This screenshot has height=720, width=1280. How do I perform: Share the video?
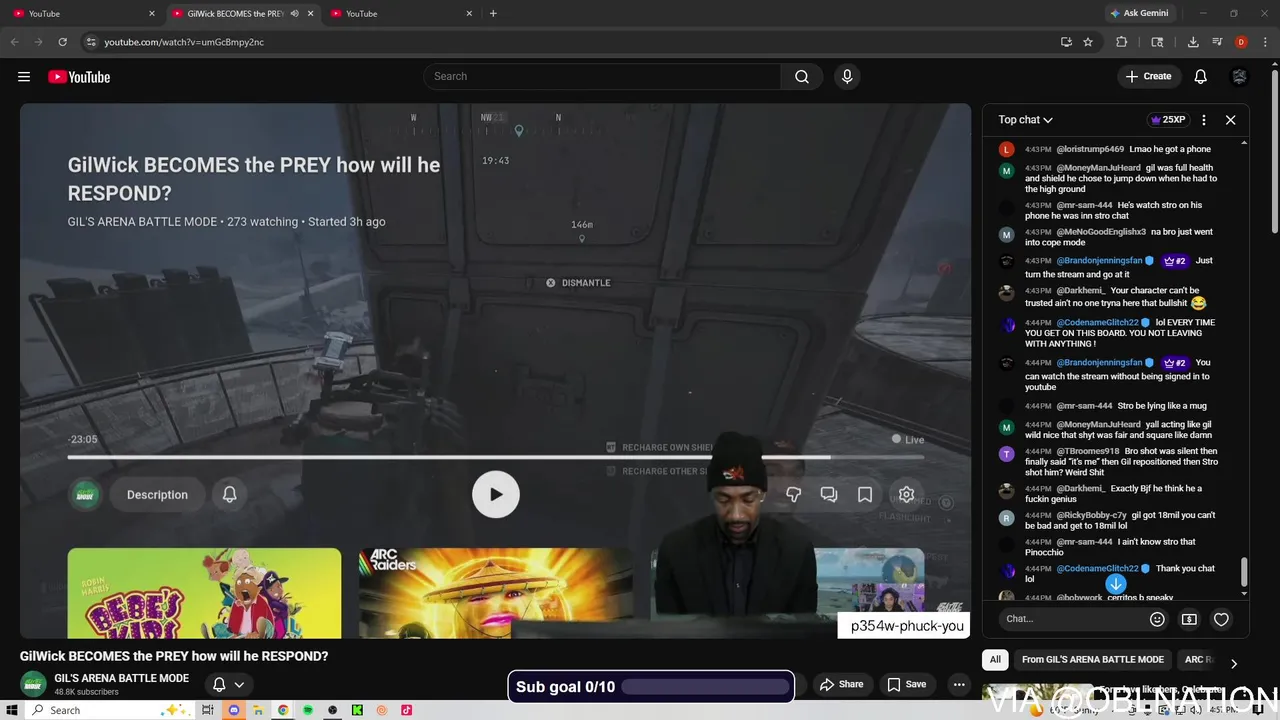point(841,684)
